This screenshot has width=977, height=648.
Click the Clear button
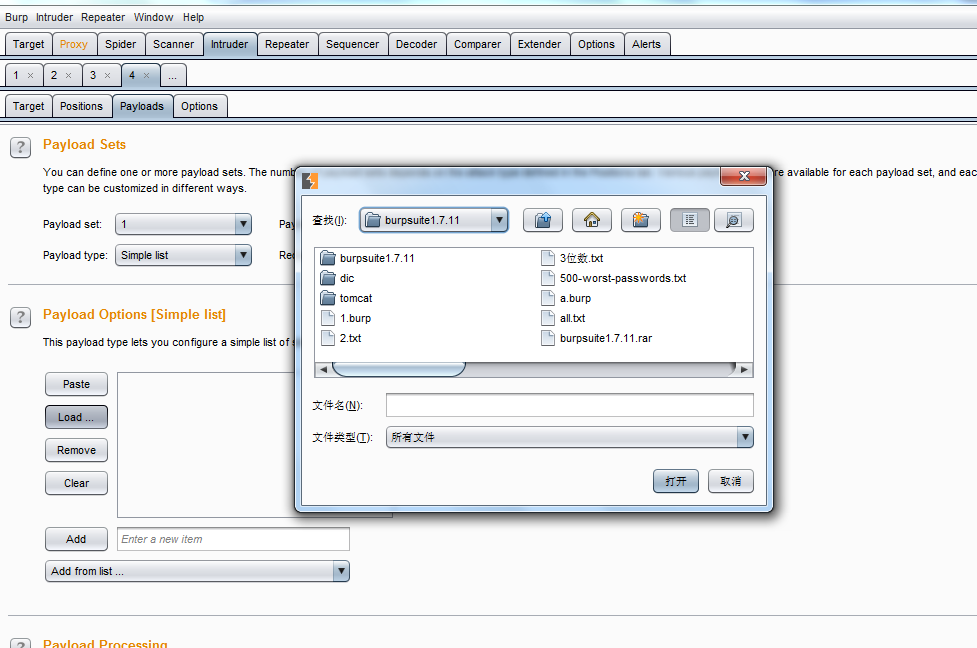pyautogui.click(x=76, y=484)
